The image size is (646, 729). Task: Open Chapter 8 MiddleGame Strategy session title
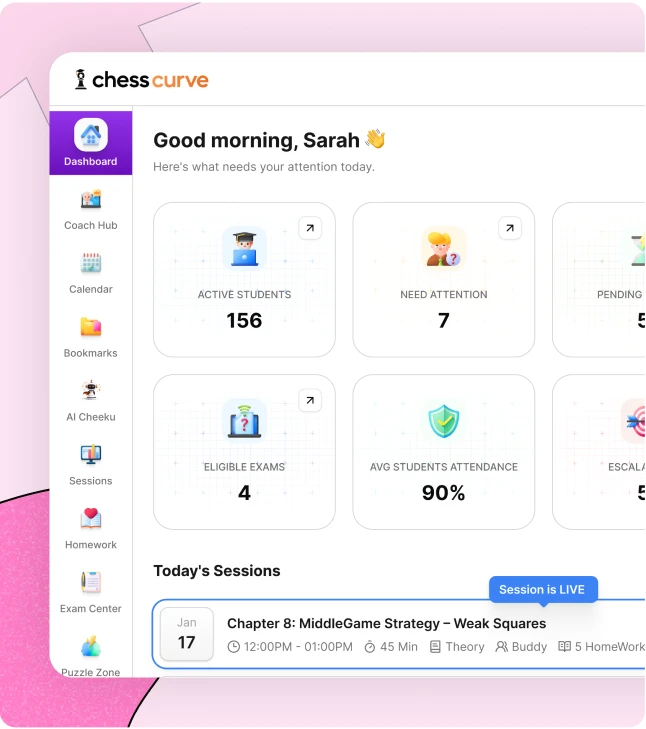click(386, 623)
